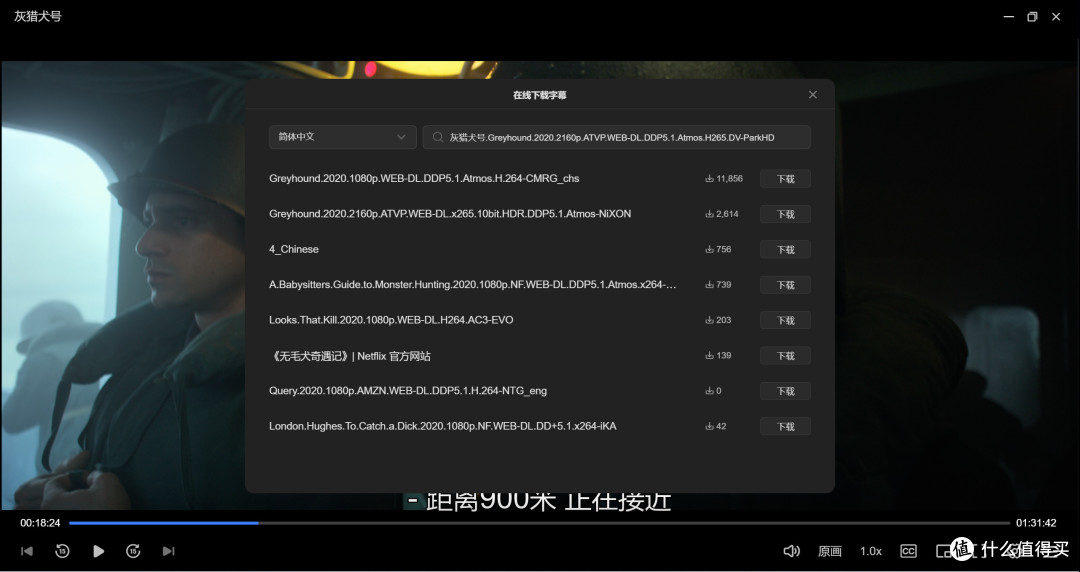The height and width of the screenshot is (572, 1080).
Task: Seek on the playback progress bar
Action: (539, 523)
